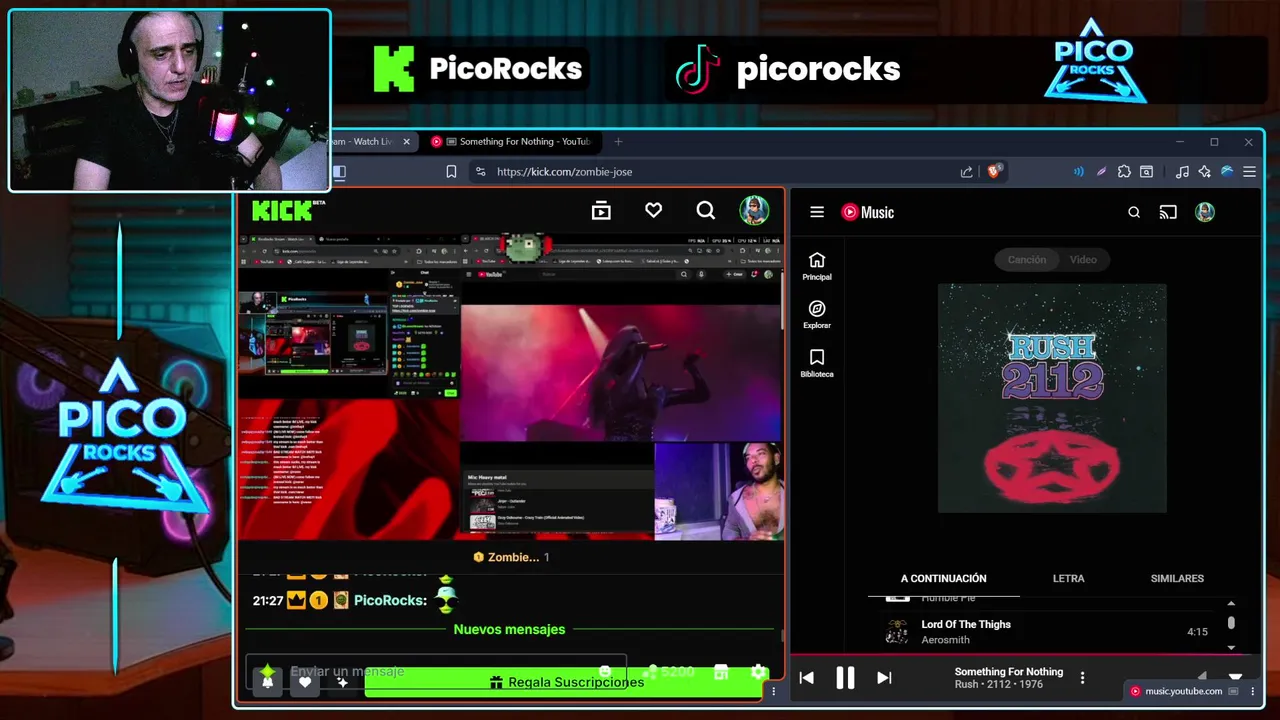Screen dimensions: 1280x720
Task: Click music.youtube.com media popup label
Action: click(x=1183, y=691)
